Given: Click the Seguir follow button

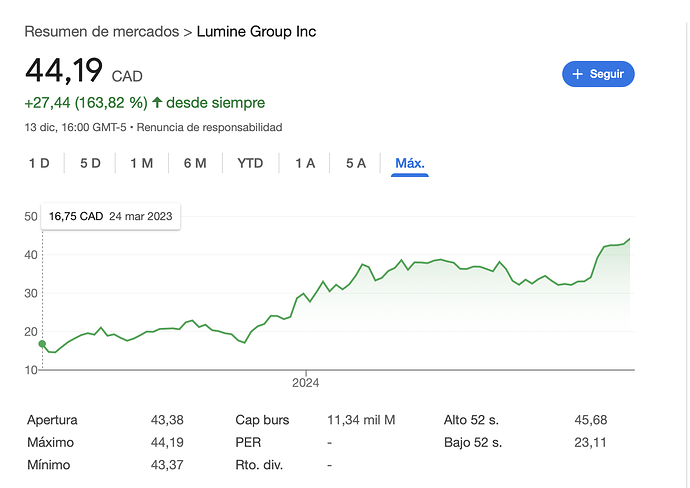Looking at the screenshot, I should point(598,74).
